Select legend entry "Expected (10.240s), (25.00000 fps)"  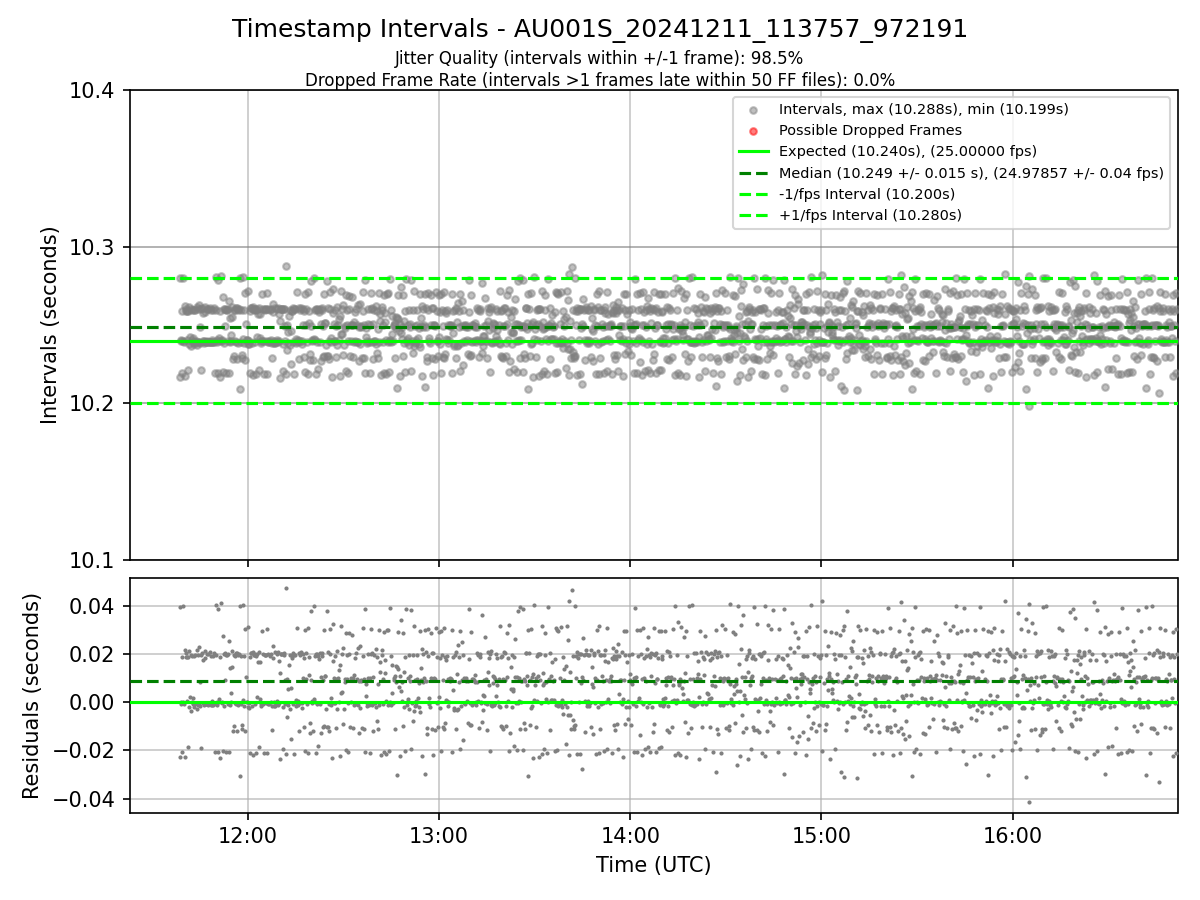[x=908, y=151]
